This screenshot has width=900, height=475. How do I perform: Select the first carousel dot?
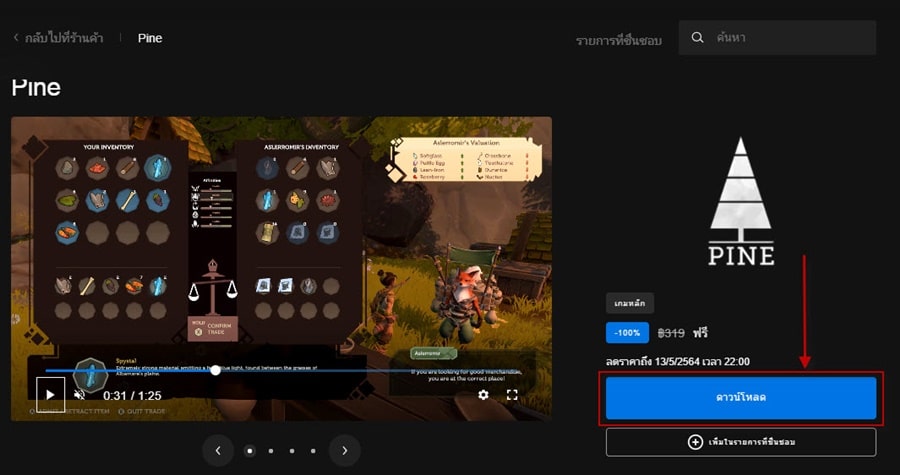pos(249,451)
